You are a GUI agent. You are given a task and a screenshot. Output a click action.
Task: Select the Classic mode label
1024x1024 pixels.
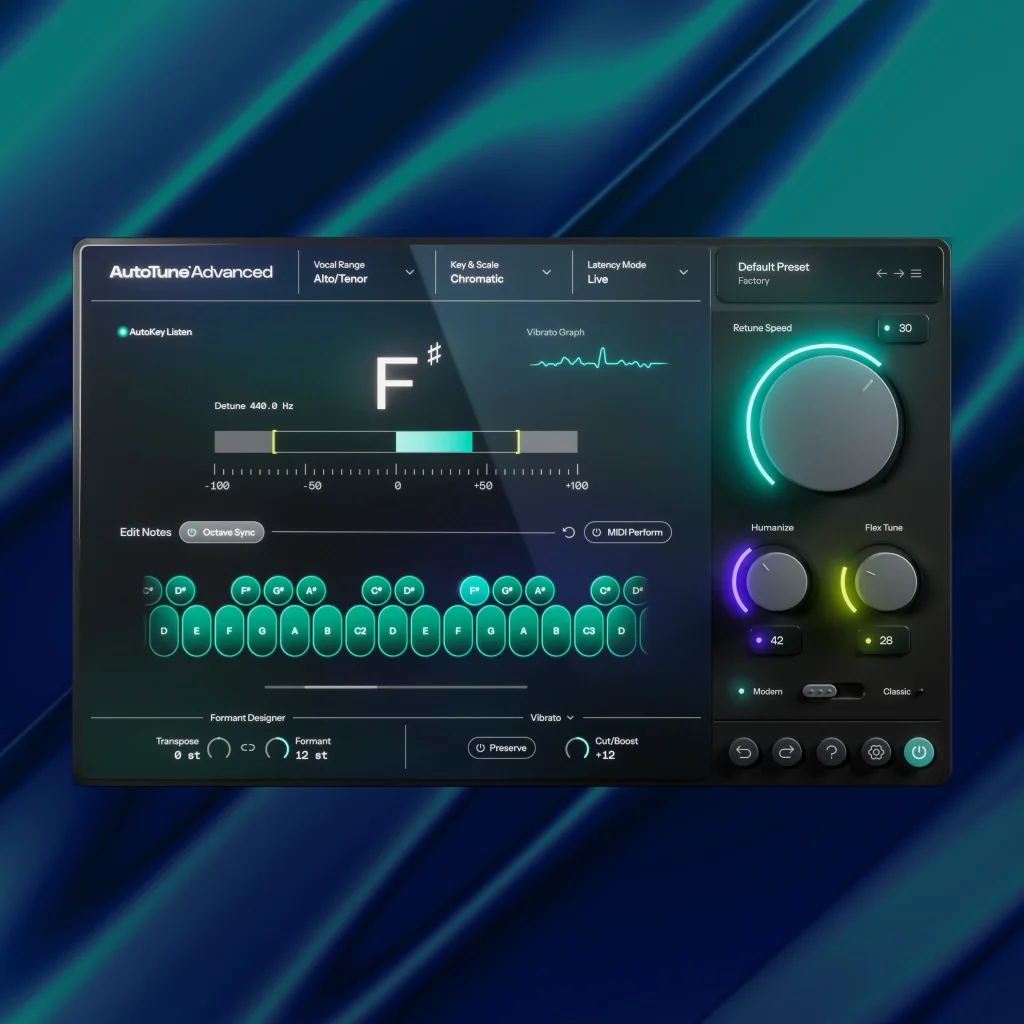point(897,692)
